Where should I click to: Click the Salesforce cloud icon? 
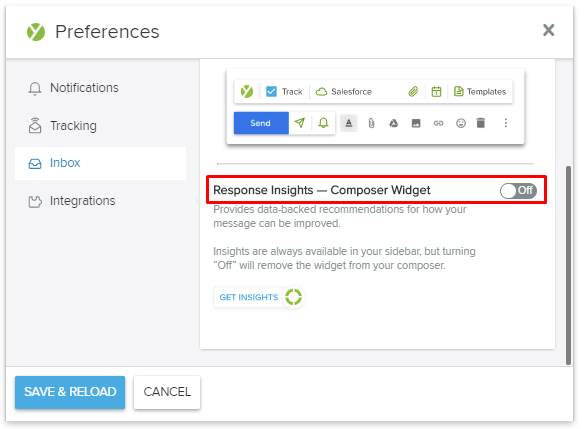pos(321,91)
